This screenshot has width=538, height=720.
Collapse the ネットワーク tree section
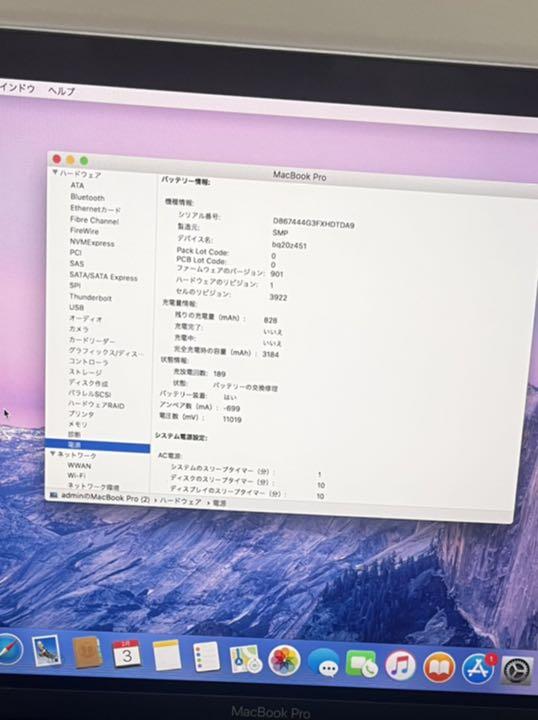tap(53, 453)
